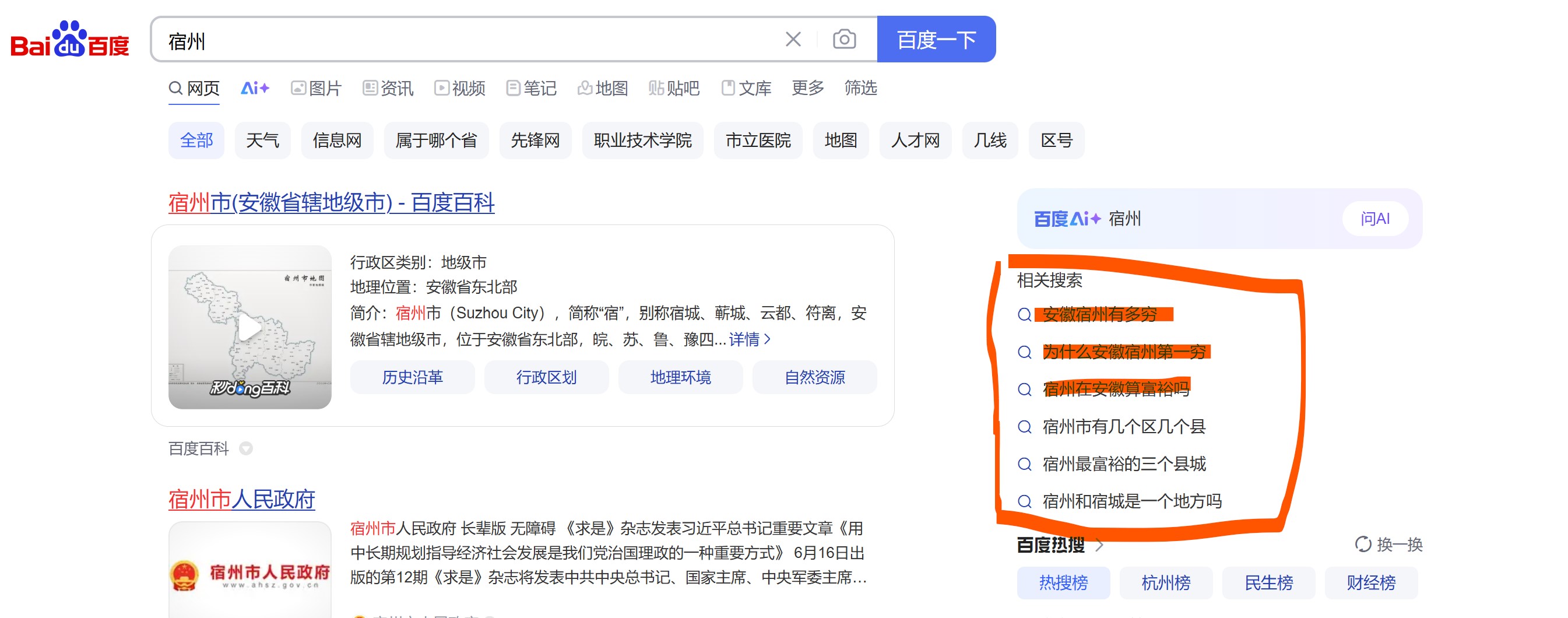Open related search 宿州和宿城是一个地方吗

click(1132, 502)
